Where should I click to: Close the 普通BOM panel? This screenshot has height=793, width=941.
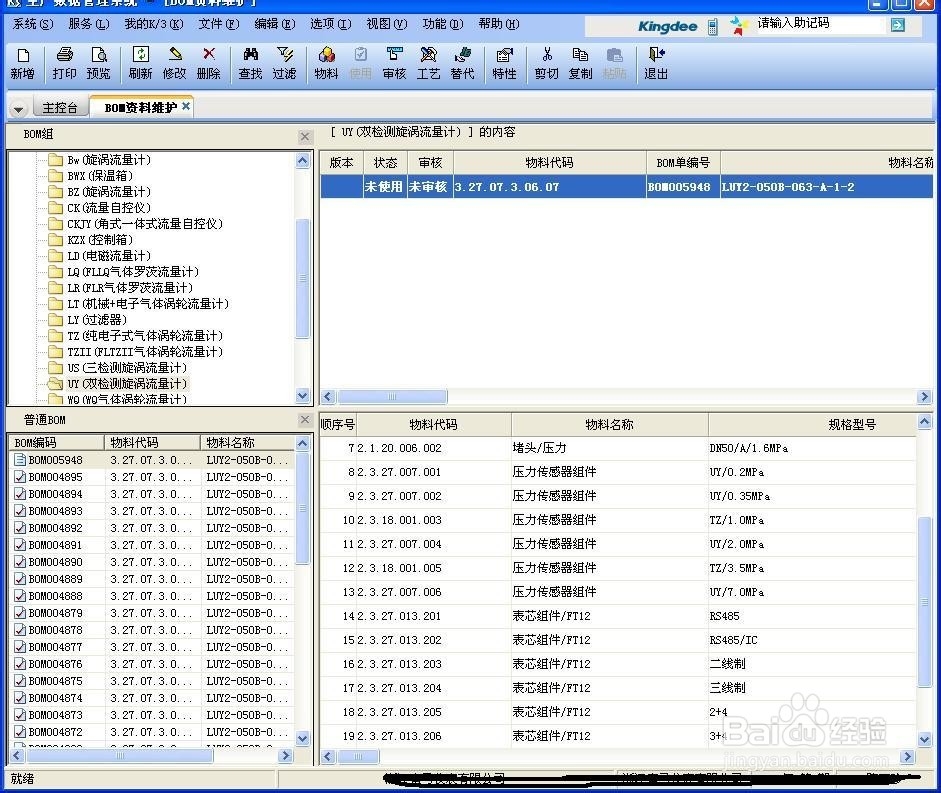[305, 420]
